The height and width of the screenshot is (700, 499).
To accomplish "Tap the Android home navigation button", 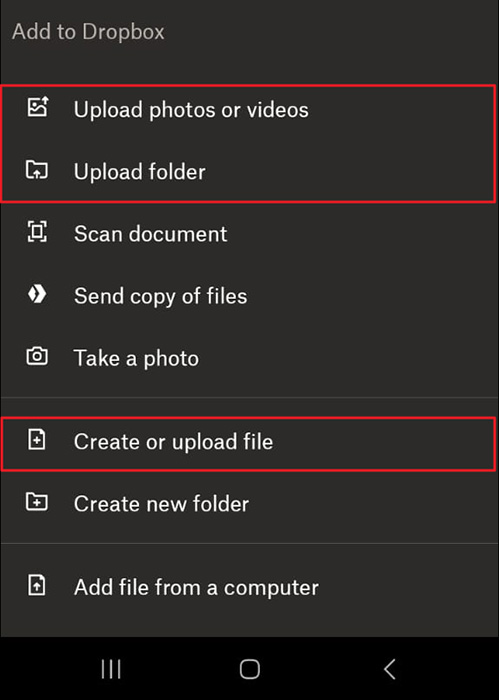I will tap(250, 669).
